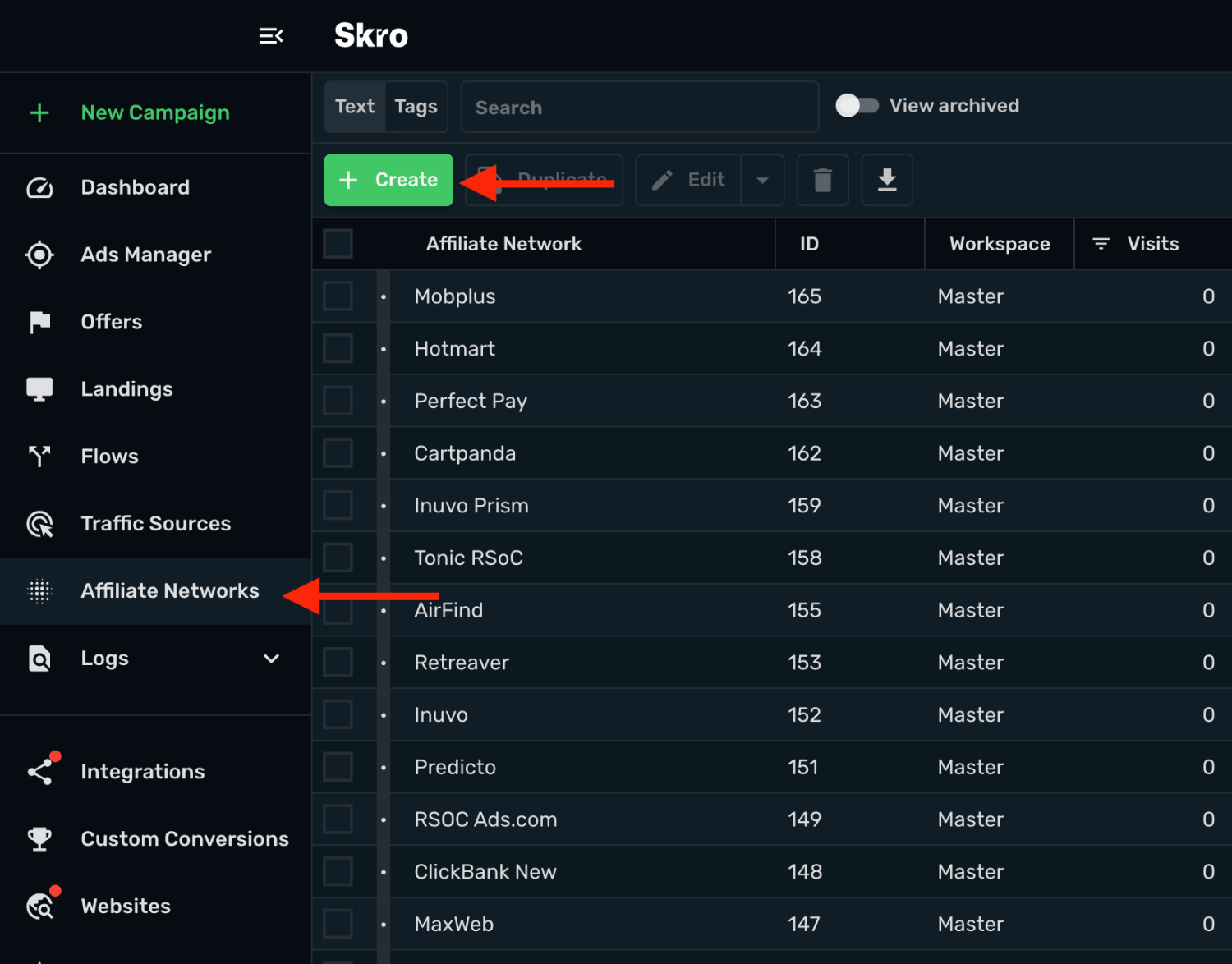
Task: Open Custom Conversions from the sidebar
Action: click(185, 839)
